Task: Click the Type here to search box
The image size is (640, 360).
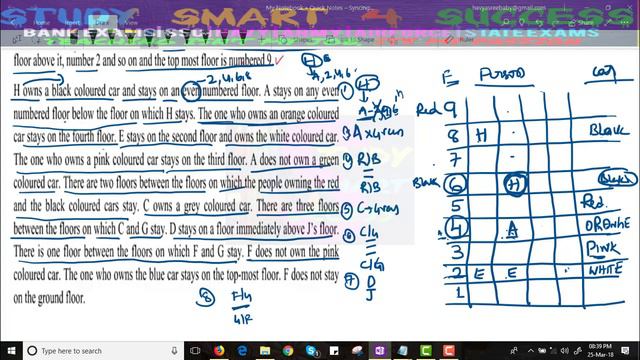Action: point(103,351)
